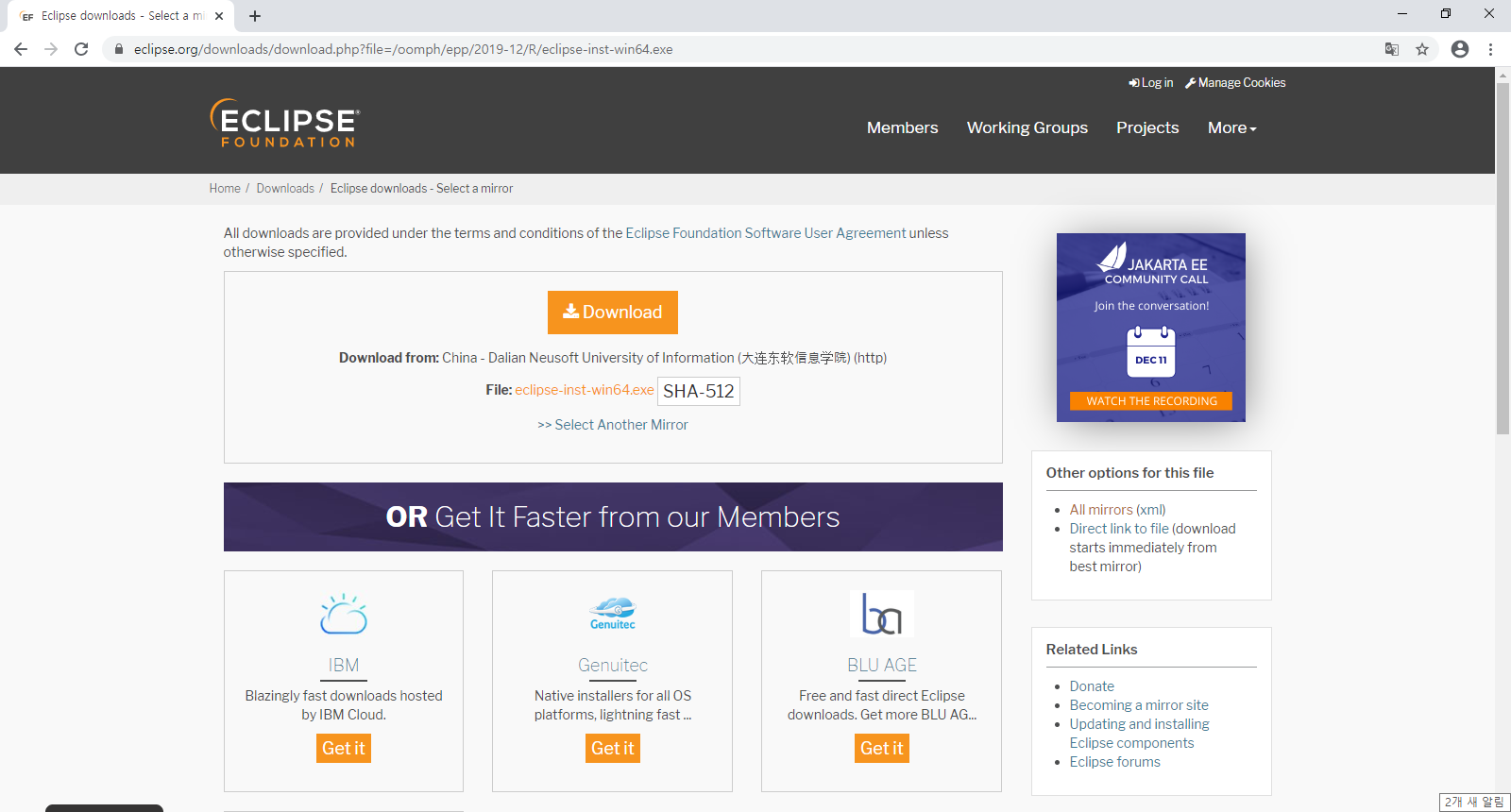Click the WATCH THE RECORDING button
Viewport: 1511px width, 812px height.
[1151, 401]
